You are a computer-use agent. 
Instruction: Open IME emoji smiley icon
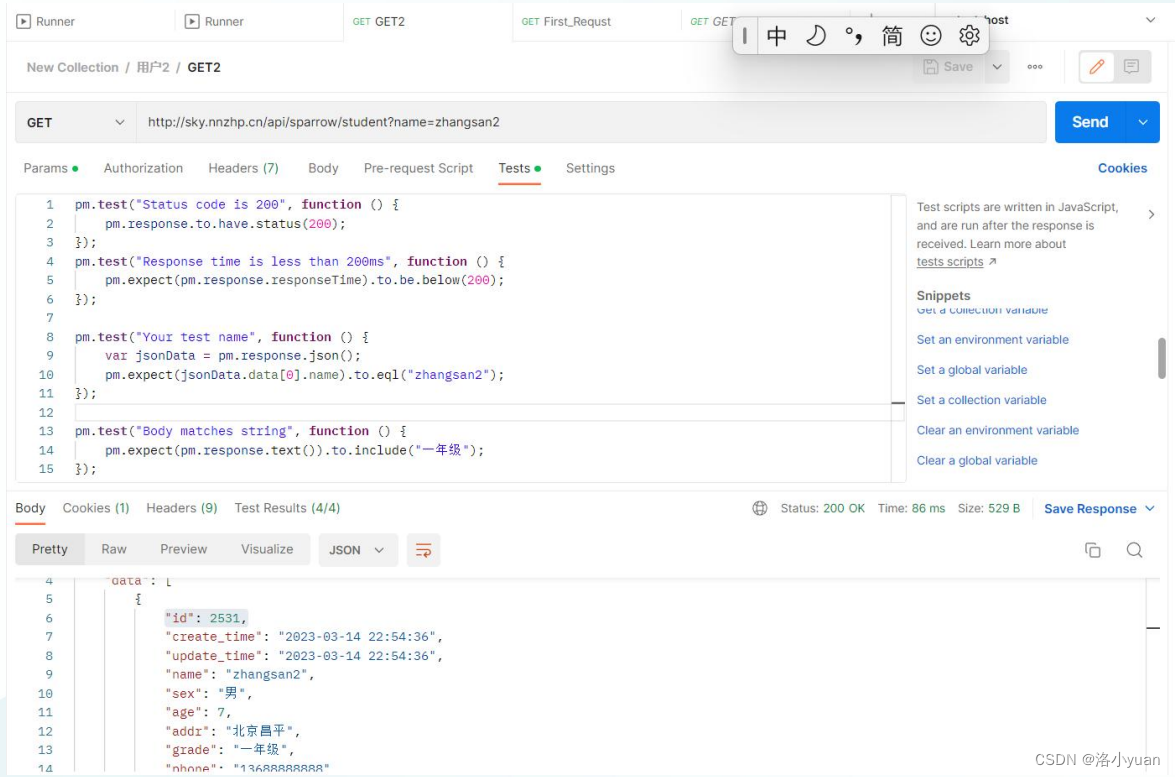click(931, 35)
